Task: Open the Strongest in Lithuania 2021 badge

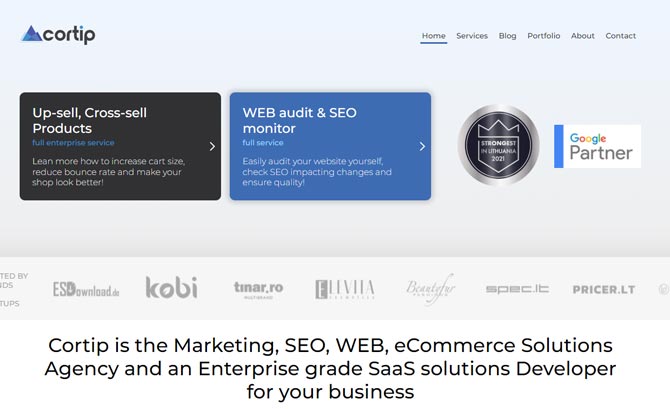Action: [x=498, y=145]
